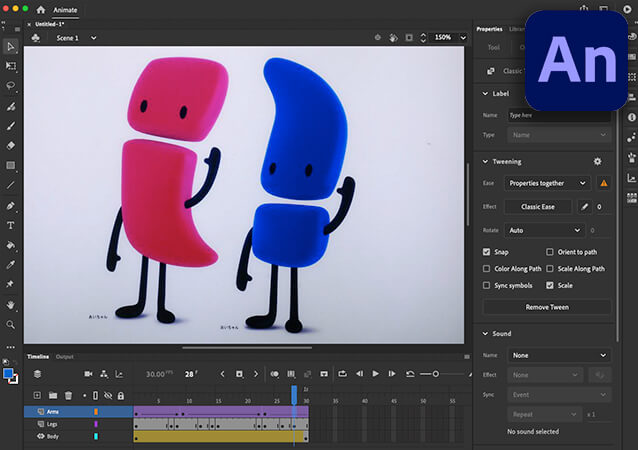Select the Zoom magnifier tool
Viewport: 638px width, 450px height.
point(11,324)
